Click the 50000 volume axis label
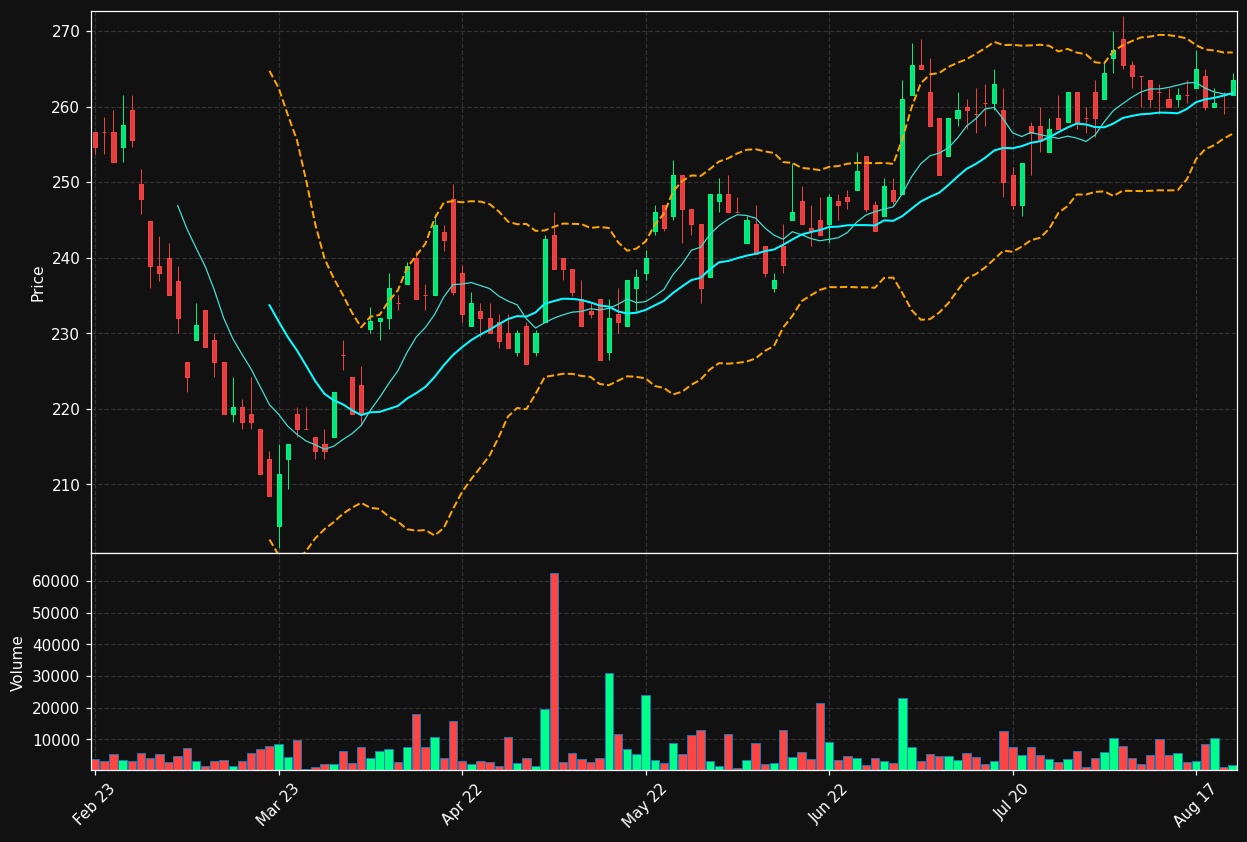Screen dimensions: 1247x842 pyautogui.click(x=57, y=614)
